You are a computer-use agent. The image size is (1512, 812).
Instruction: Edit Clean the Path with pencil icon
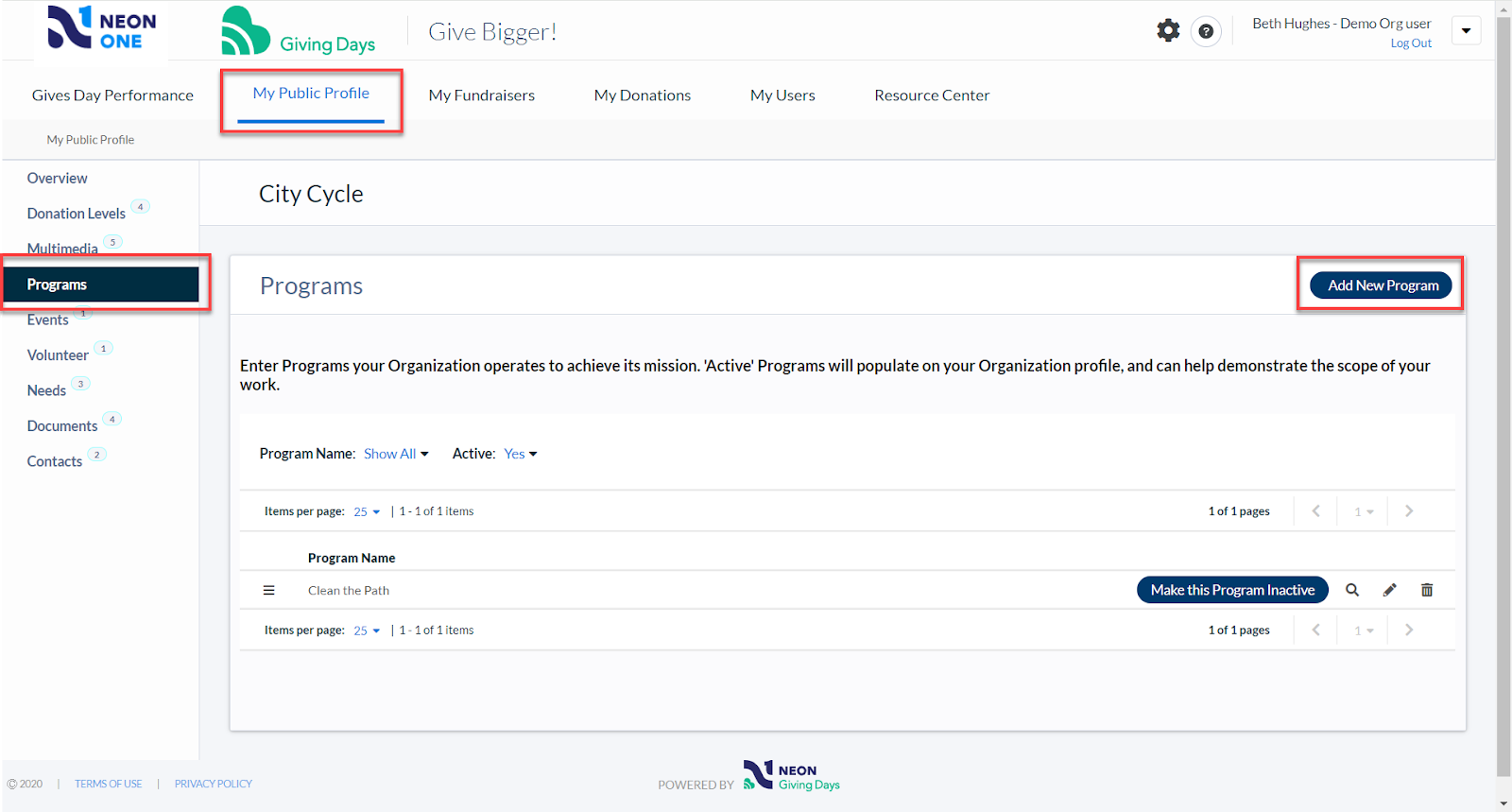pos(1389,590)
